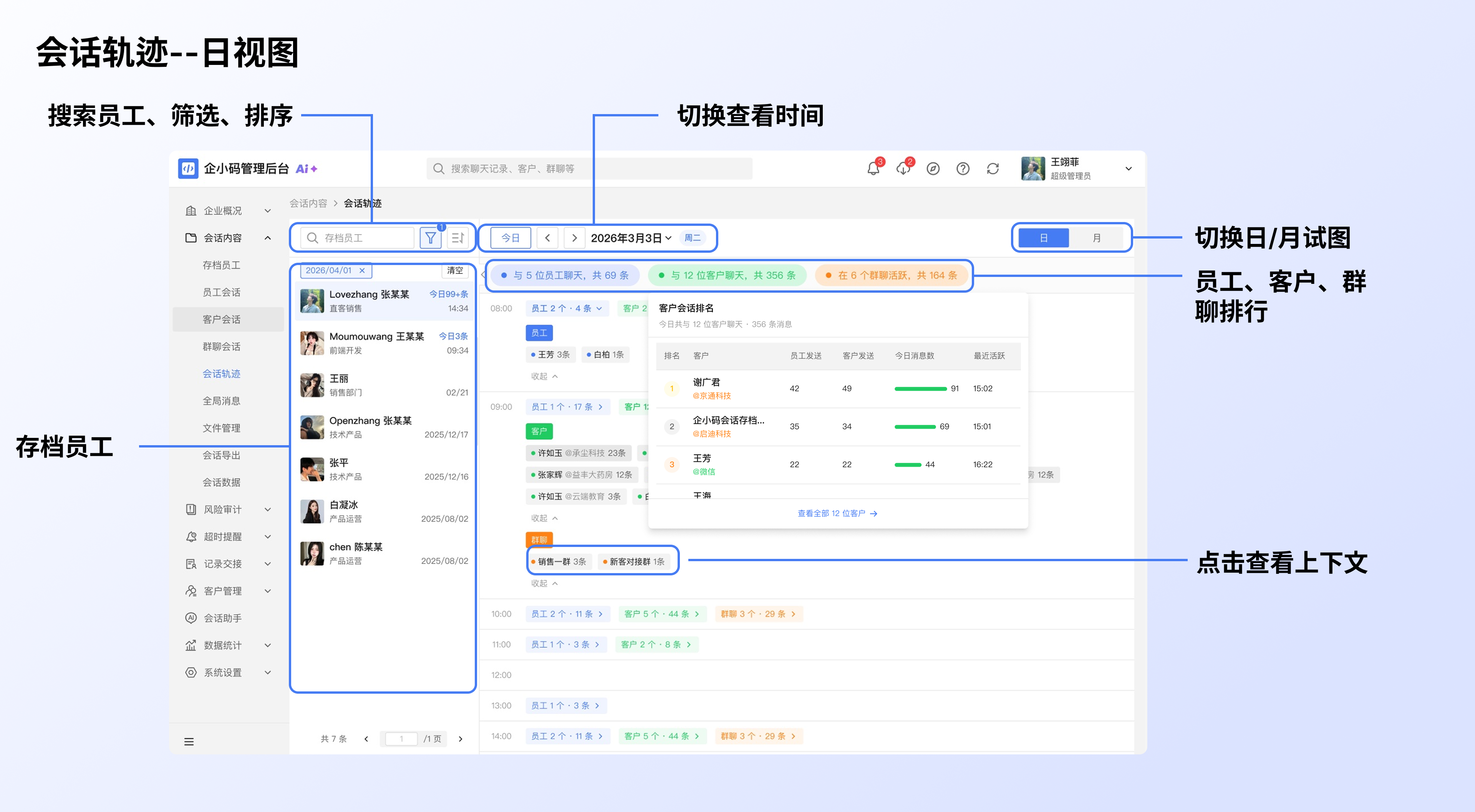Click the employee sort order icon

pyautogui.click(x=457, y=238)
